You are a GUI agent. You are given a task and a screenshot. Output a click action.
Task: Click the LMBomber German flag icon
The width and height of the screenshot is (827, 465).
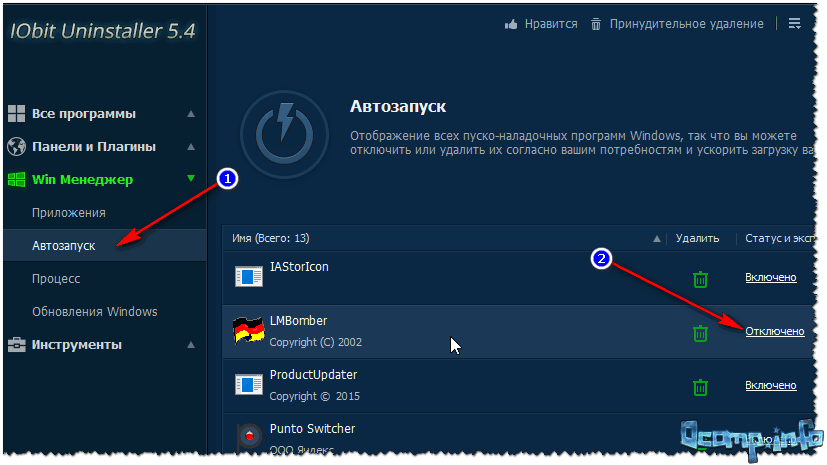pyautogui.click(x=248, y=331)
